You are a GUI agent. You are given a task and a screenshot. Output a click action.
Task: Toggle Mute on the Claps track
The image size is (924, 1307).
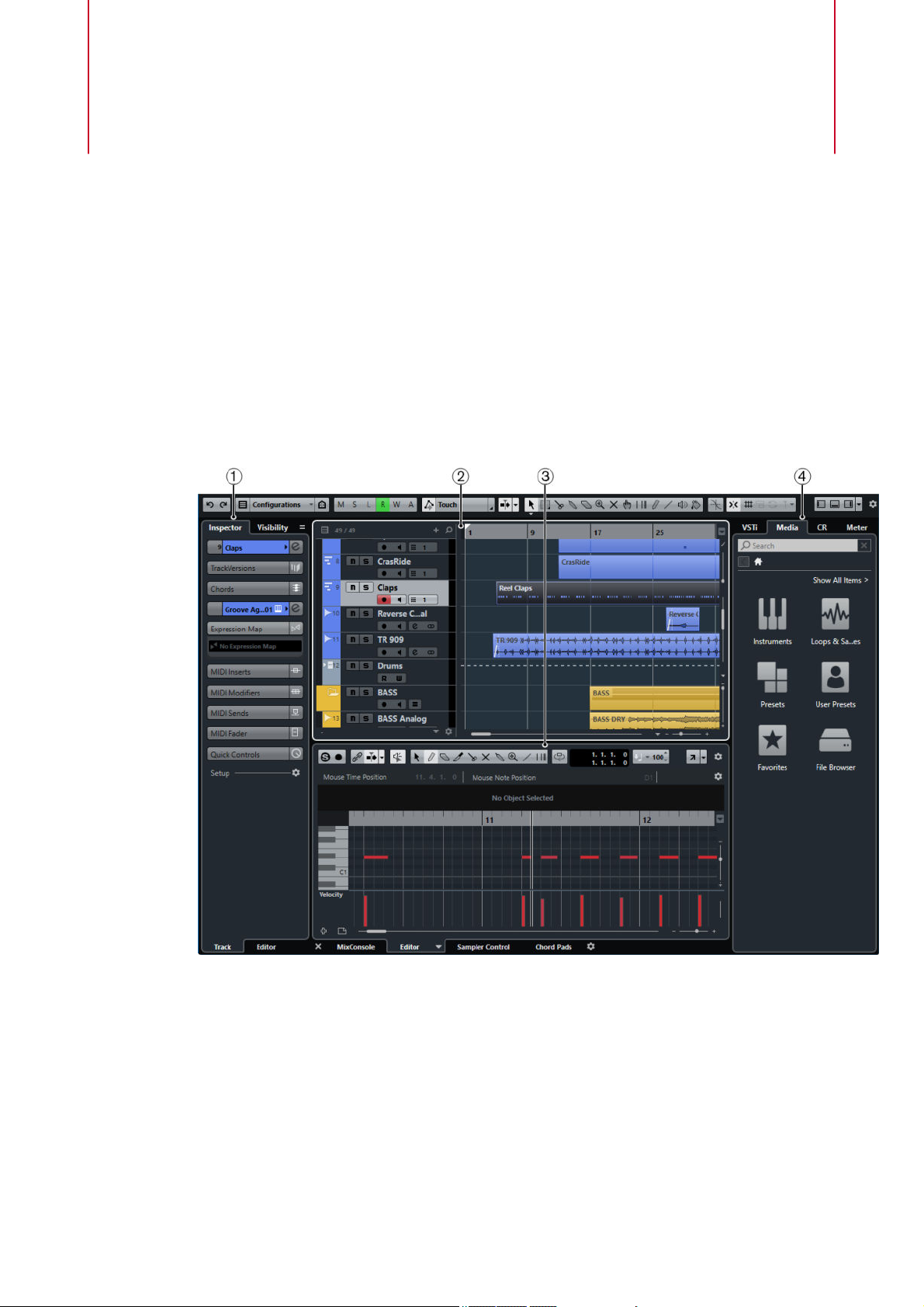click(353, 588)
